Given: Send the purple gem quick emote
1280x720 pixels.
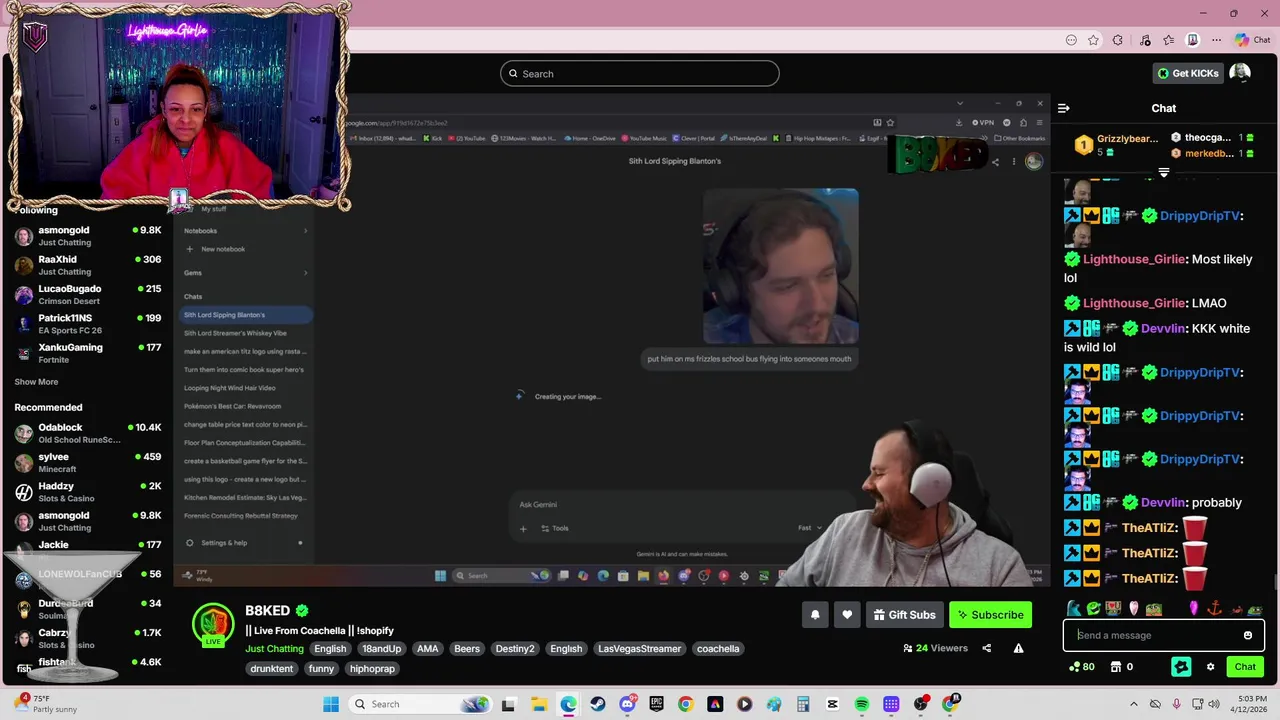Looking at the screenshot, I should (1194, 609).
